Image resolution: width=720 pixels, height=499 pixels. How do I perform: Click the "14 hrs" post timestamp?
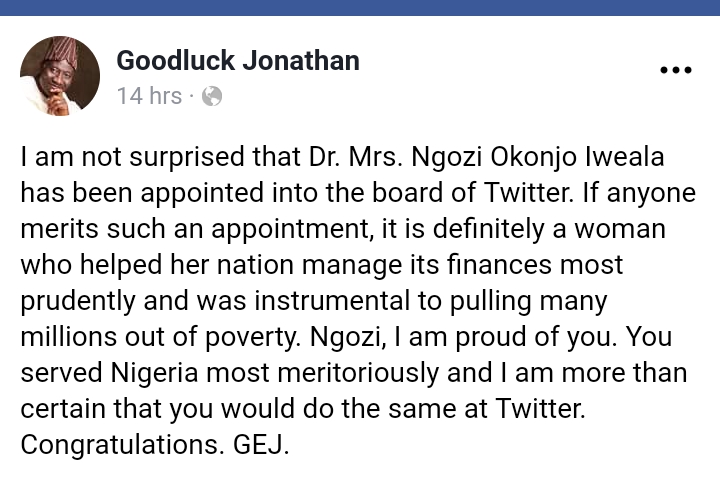149,96
